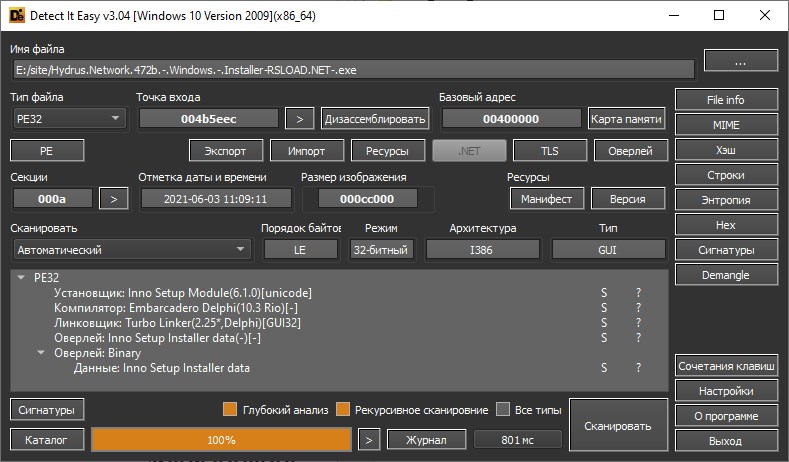Click image size value 000cc000
Screen dimensions: 789x462
point(367,199)
